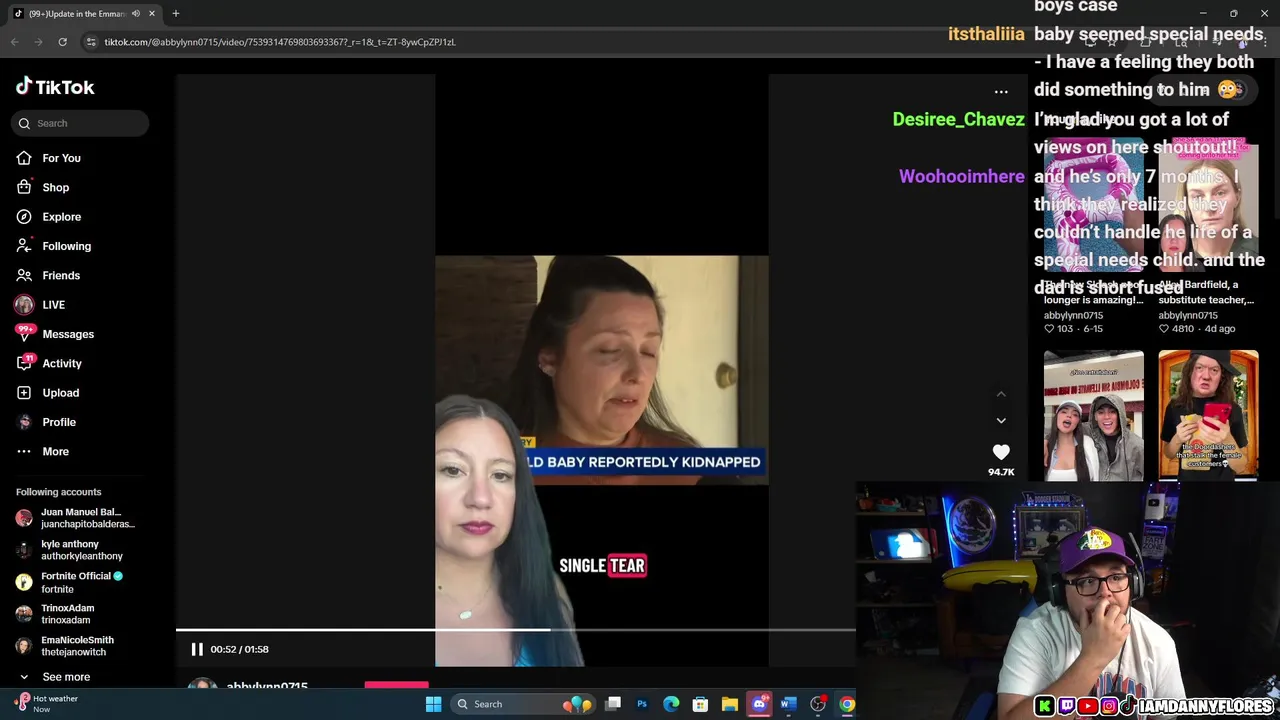Image resolution: width=1280 pixels, height=720 pixels.
Task: Open Microsoft Word from the taskbar
Action: coord(788,704)
